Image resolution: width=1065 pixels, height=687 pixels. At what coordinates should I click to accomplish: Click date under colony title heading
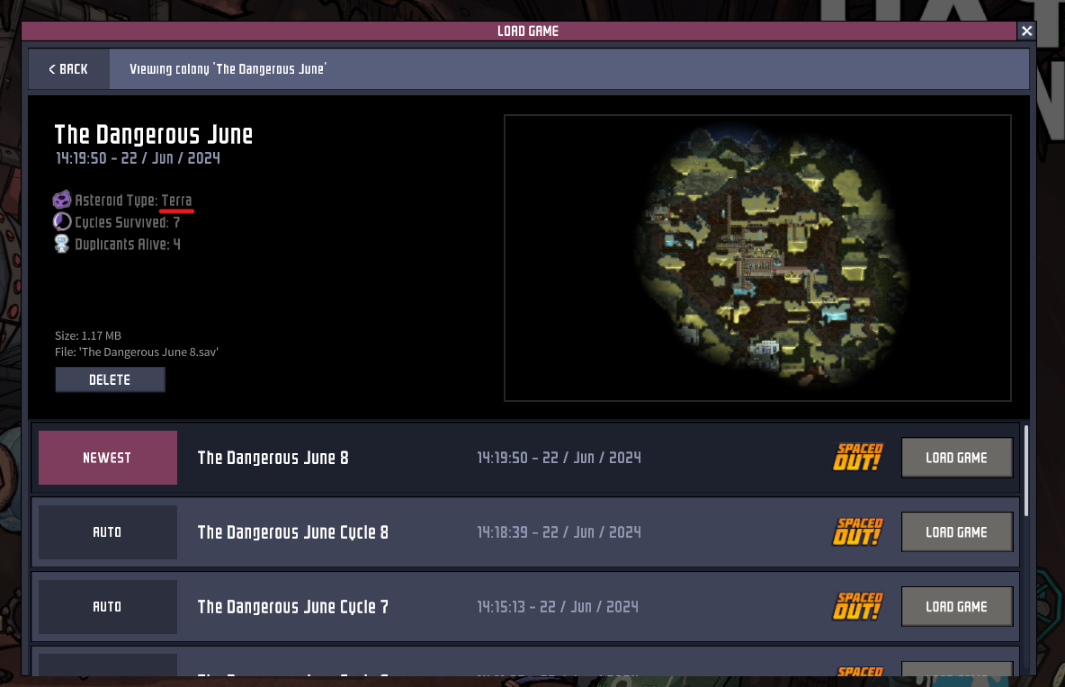[x=138, y=158]
